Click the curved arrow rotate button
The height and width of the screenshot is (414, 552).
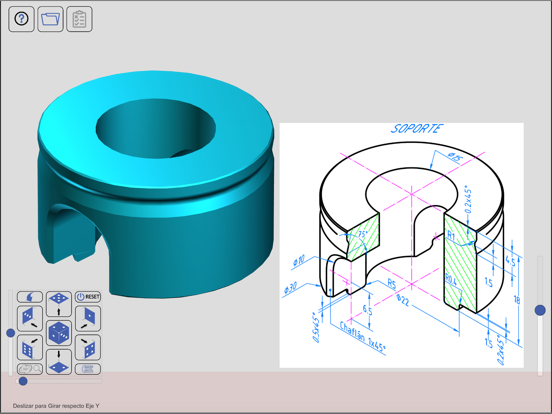click(x=30, y=297)
